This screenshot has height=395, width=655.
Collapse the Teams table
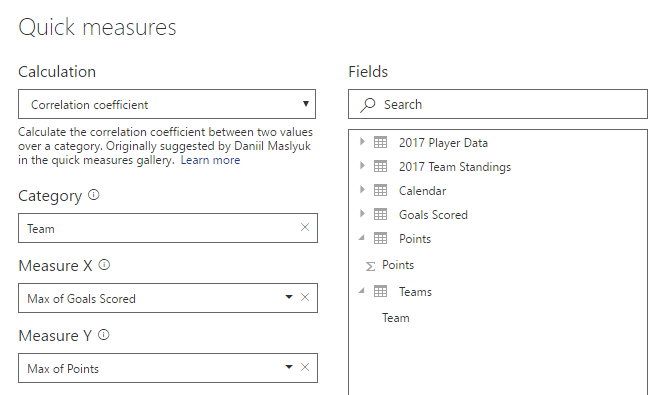(x=362, y=291)
